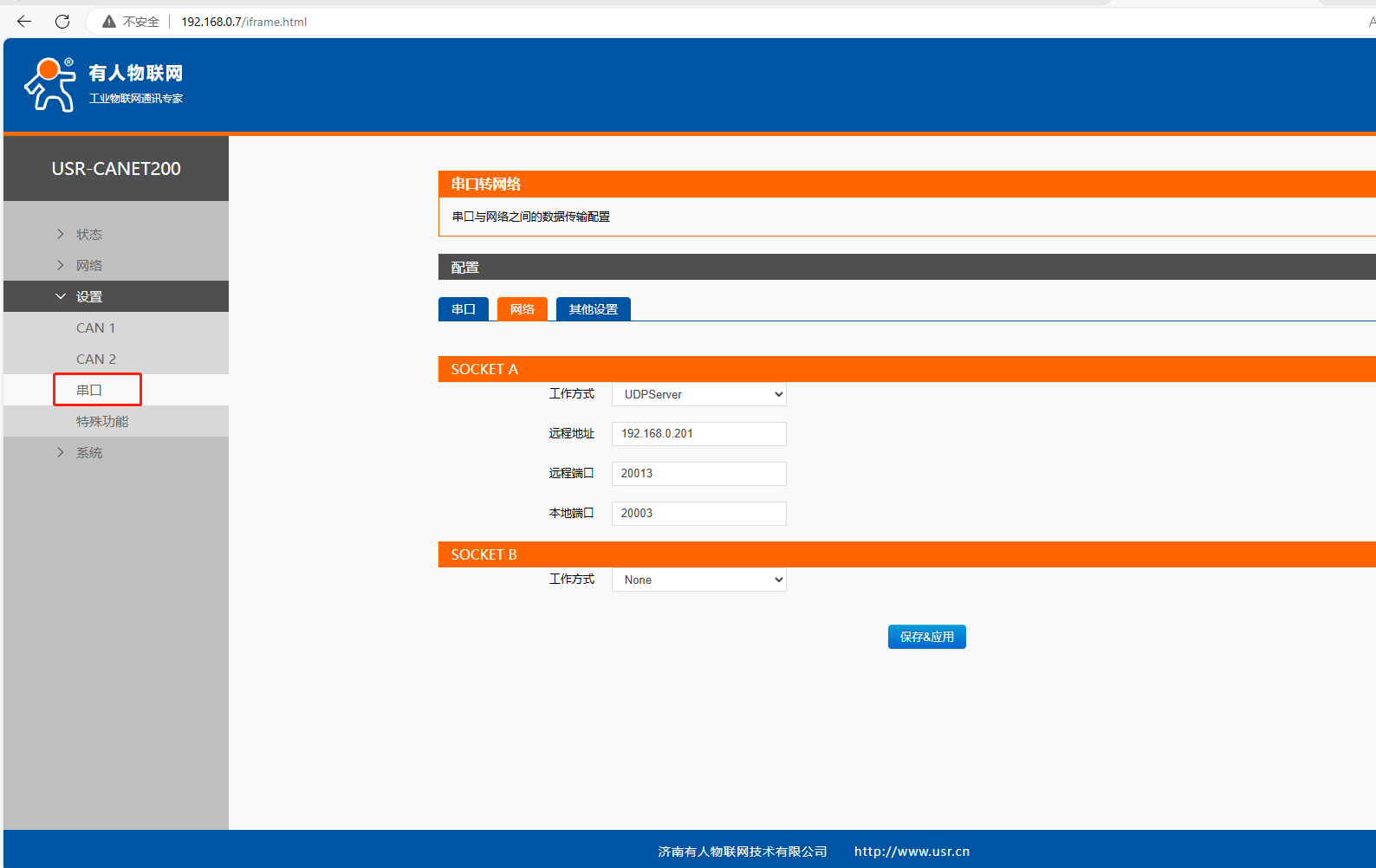Switch to the 其他设置 tab
The width and height of the screenshot is (1376, 868).
(593, 309)
